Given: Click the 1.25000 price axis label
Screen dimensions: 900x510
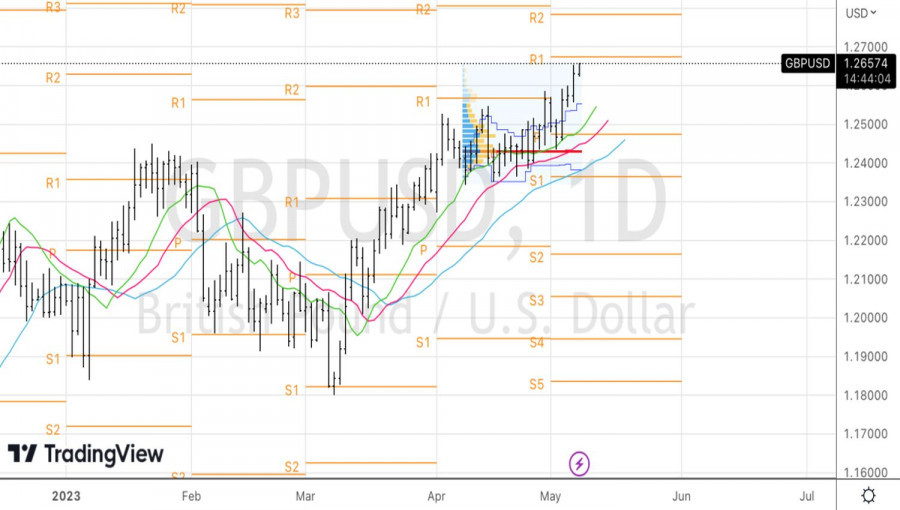Looking at the screenshot, I should 866,124.
